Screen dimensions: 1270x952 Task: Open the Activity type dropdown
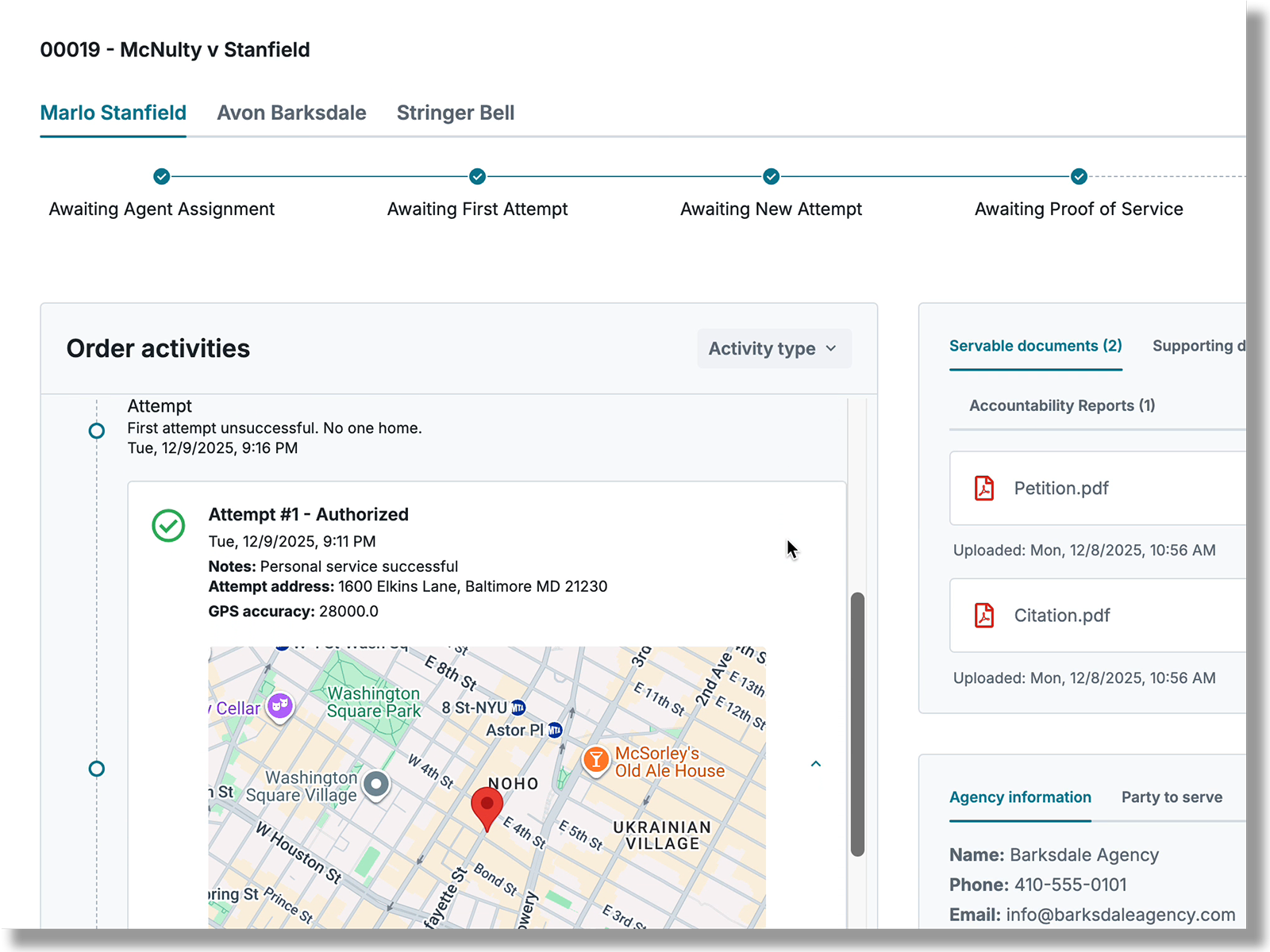point(774,348)
